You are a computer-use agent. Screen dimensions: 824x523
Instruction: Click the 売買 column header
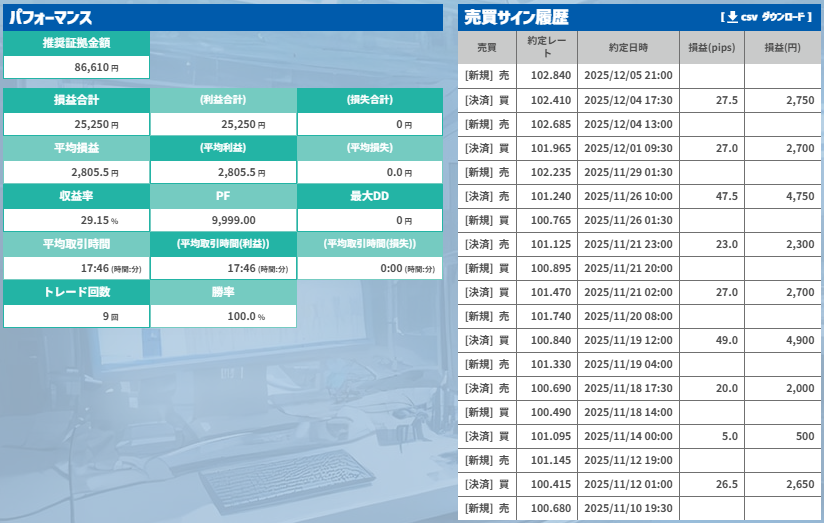[486, 47]
